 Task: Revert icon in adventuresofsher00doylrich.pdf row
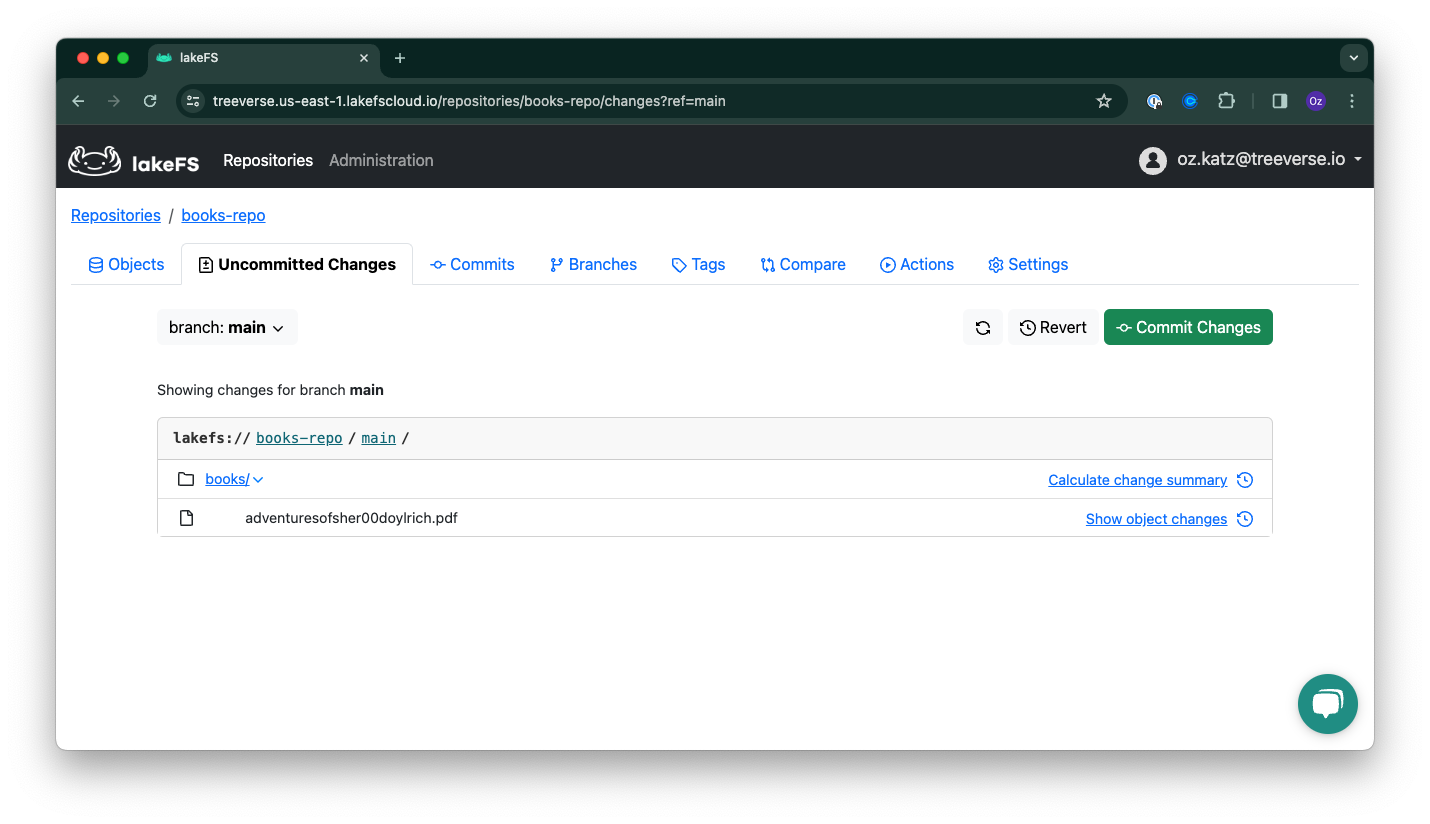[1245, 519]
